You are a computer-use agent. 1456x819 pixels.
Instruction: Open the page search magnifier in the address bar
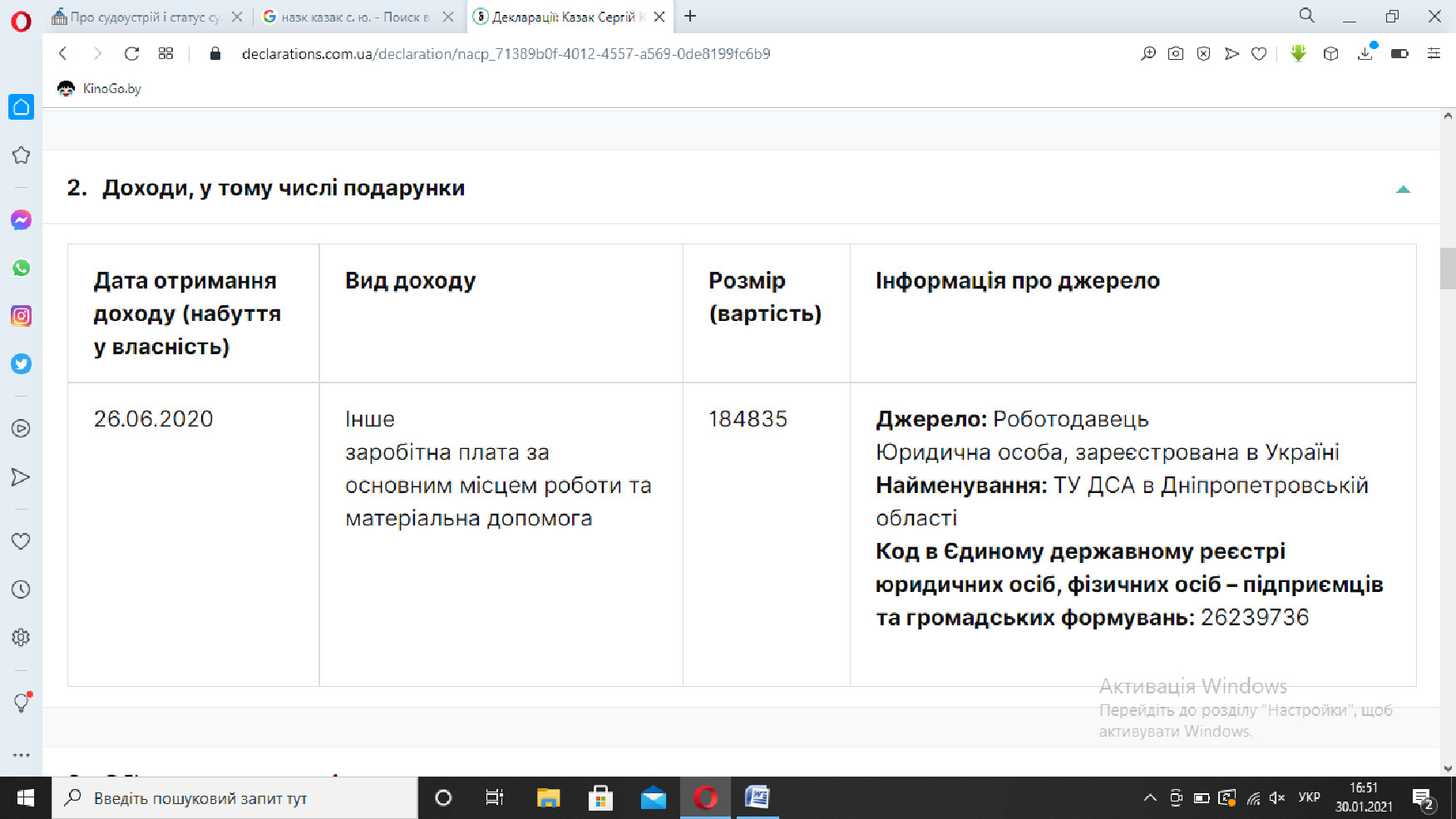[x=1148, y=54]
